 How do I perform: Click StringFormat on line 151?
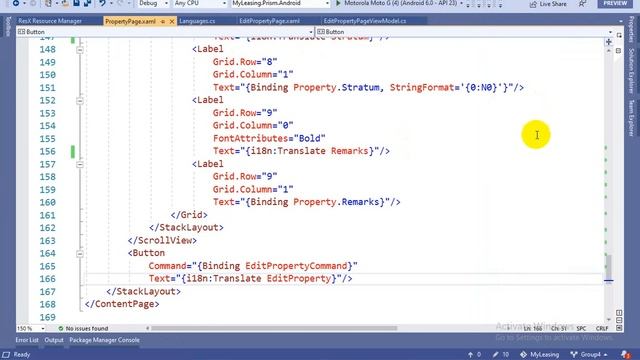[x=422, y=87]
